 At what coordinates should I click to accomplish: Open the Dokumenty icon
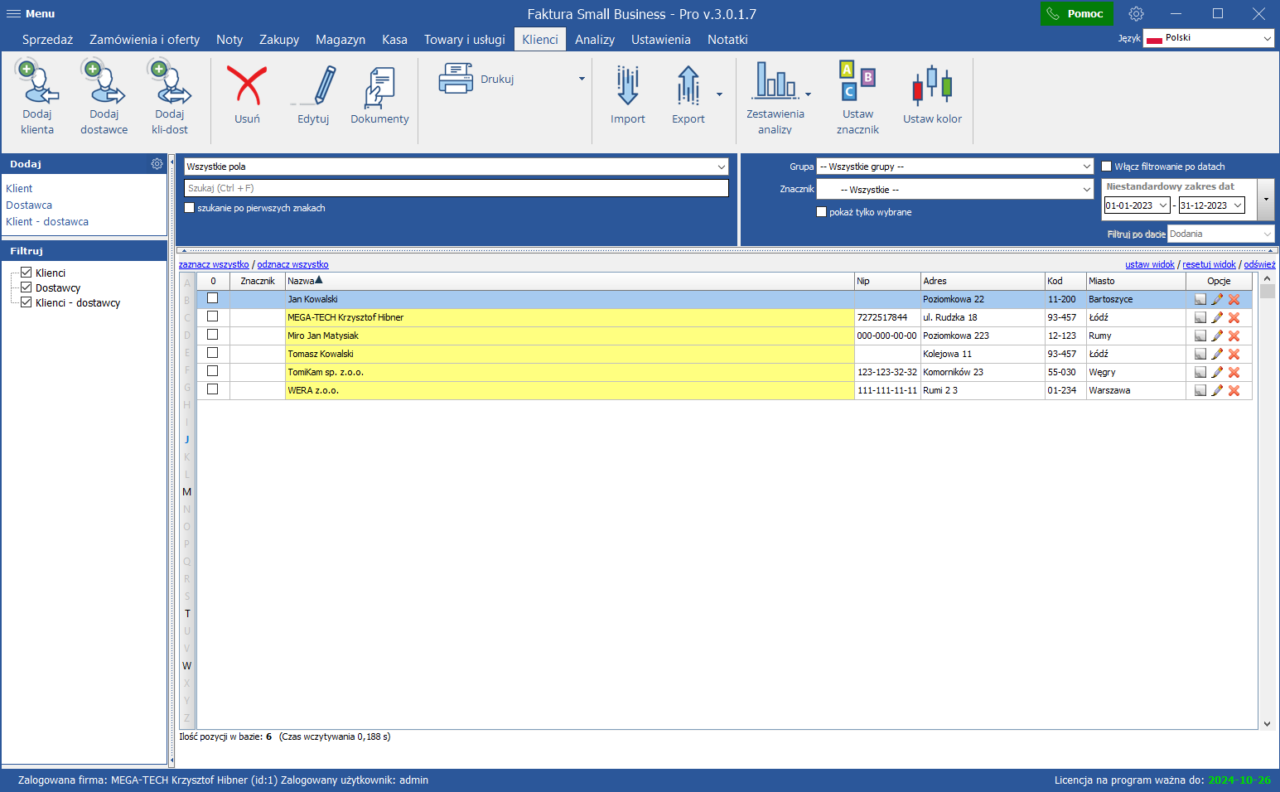pos(379,88)
